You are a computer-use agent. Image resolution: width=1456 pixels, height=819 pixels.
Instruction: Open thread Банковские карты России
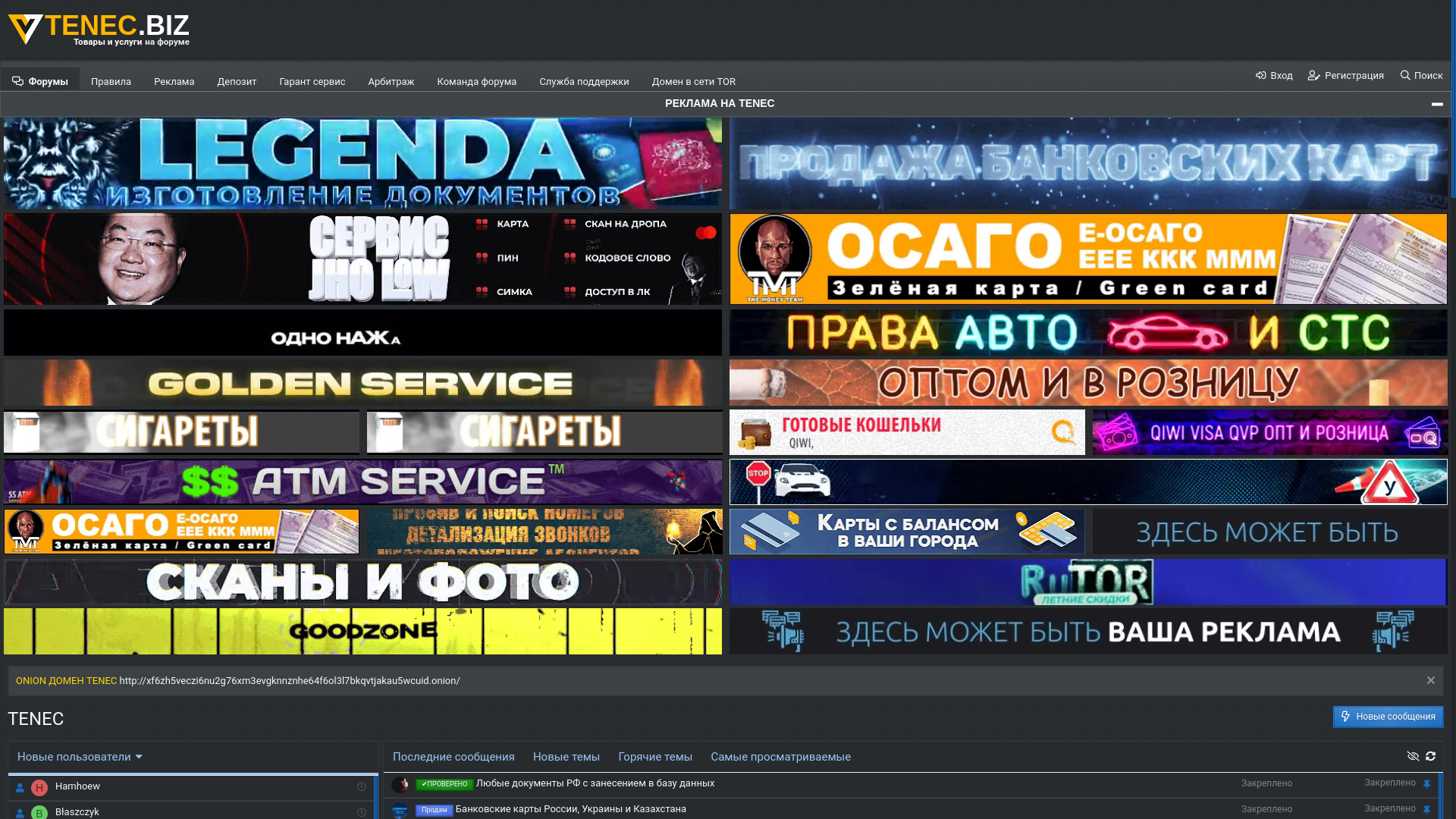571,809
